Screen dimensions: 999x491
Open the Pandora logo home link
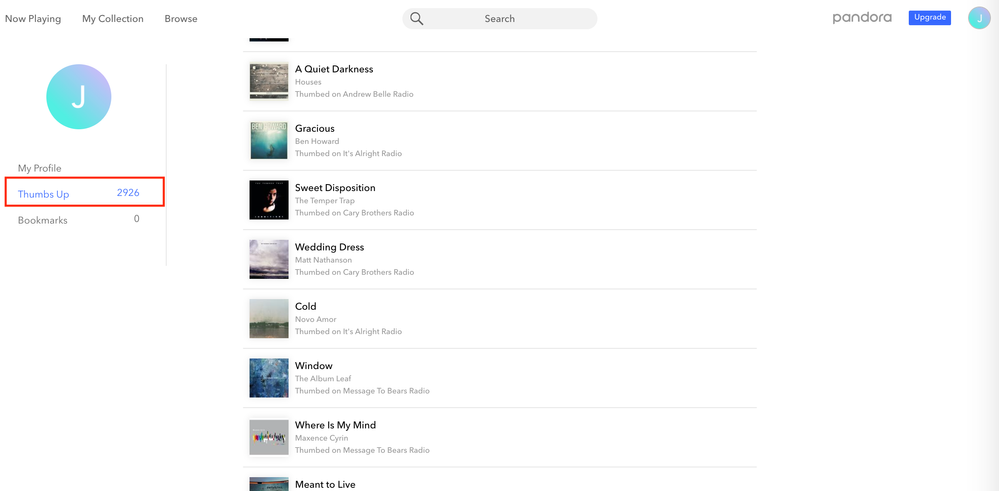coord(861,18)
